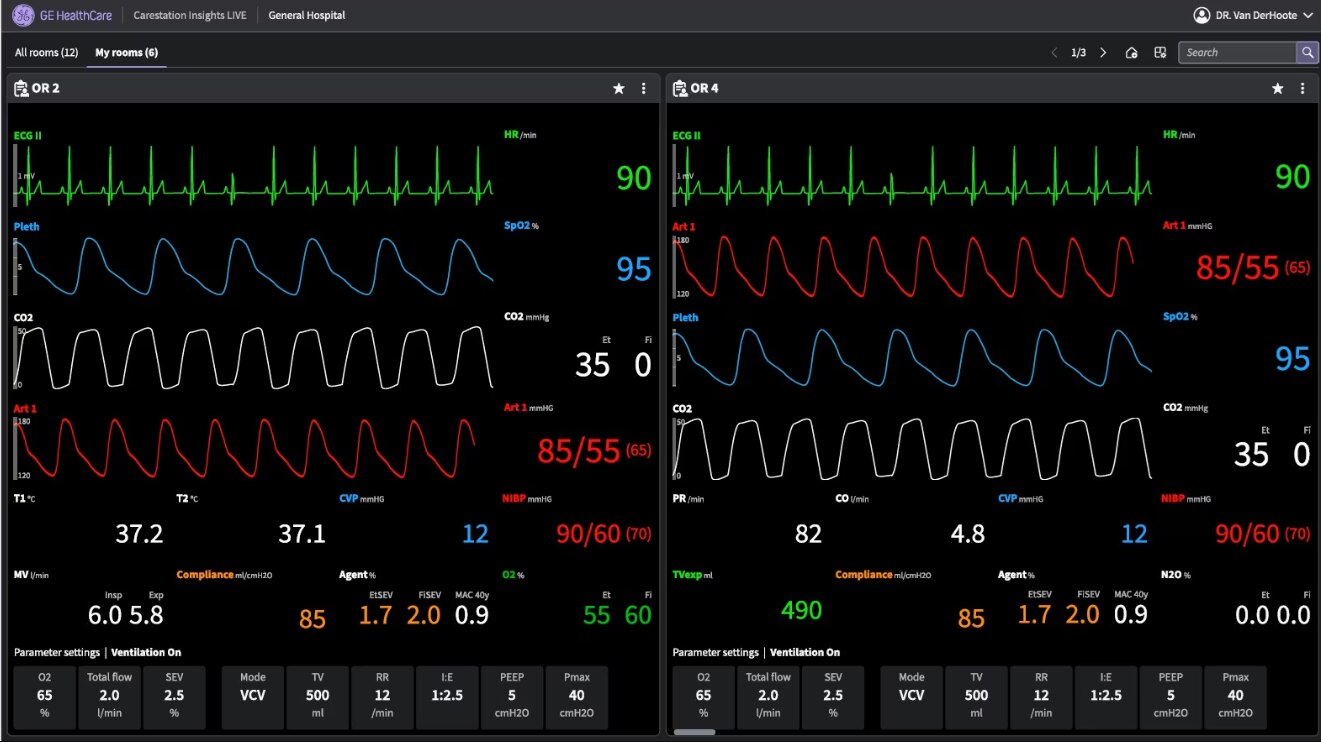
Task: Click the horizontal scrollbar under OR 4
Action: click(x=694, y=732)
